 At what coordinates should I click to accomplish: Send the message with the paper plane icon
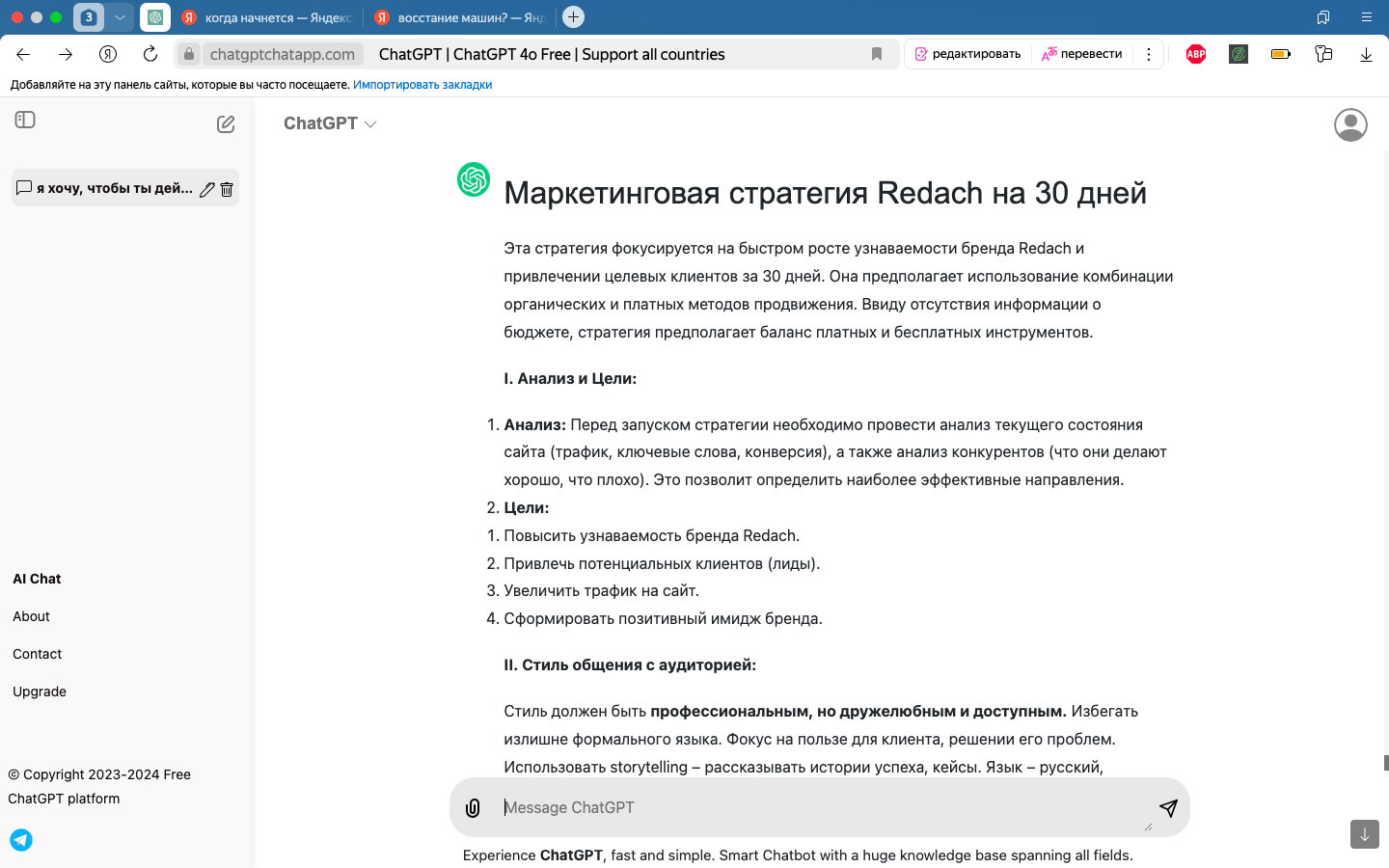point(1168,807)
